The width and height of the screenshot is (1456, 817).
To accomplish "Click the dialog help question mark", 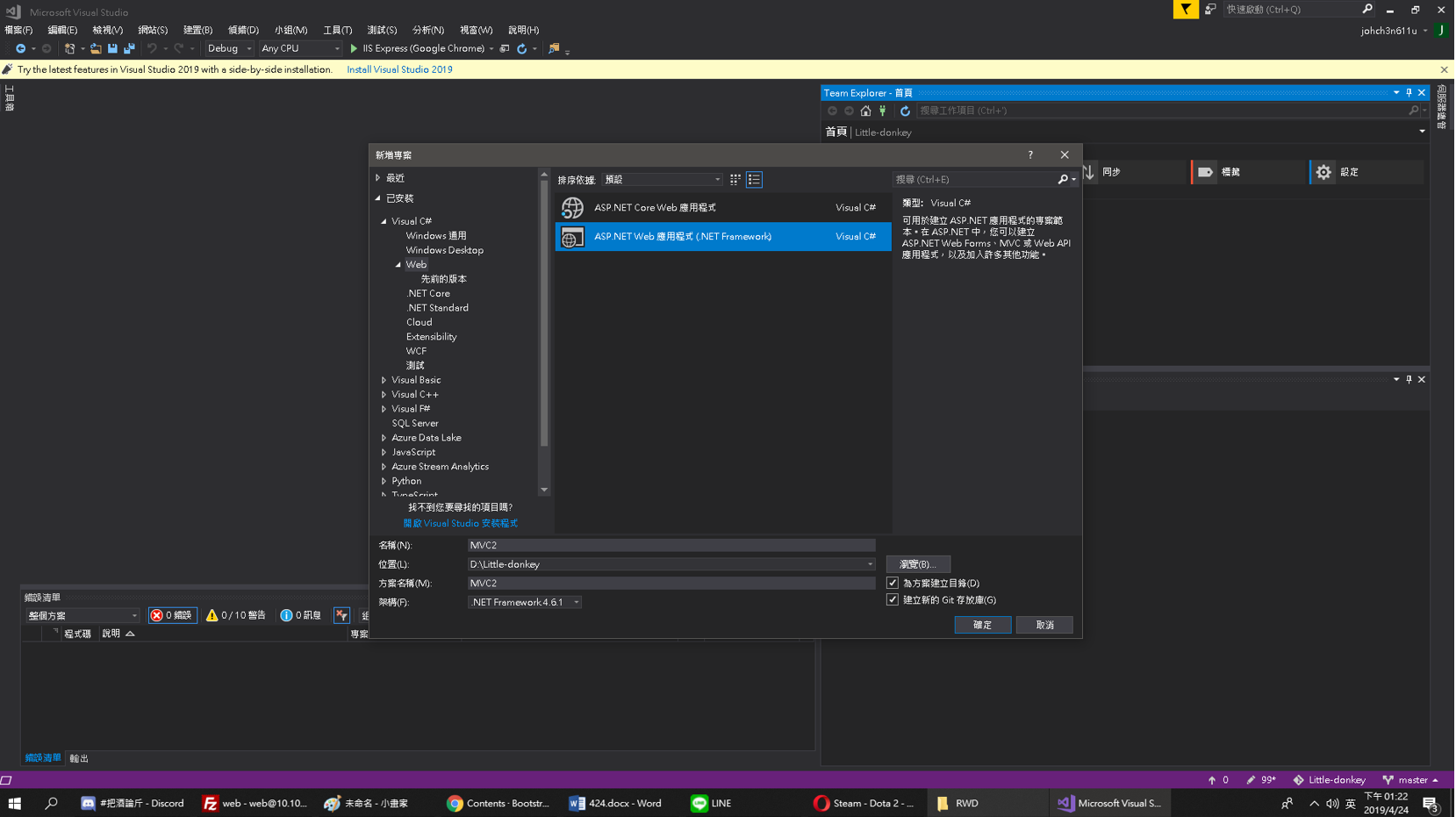I will click(1030, 154).
